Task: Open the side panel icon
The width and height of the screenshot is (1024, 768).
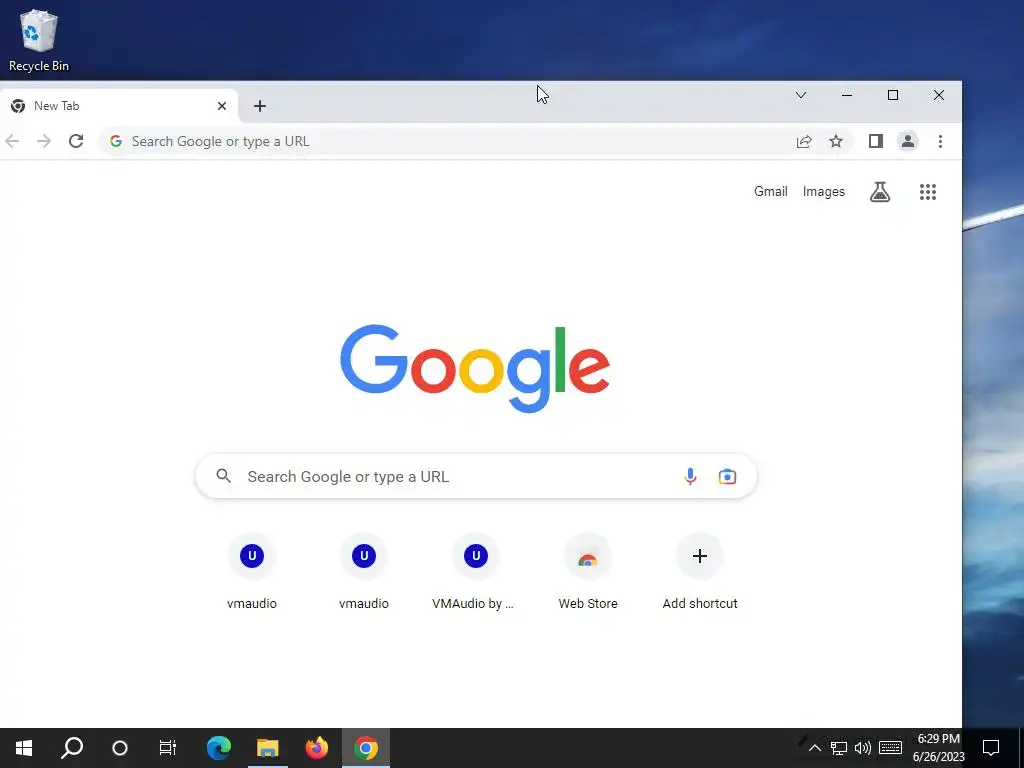Action: click(876, 141)
